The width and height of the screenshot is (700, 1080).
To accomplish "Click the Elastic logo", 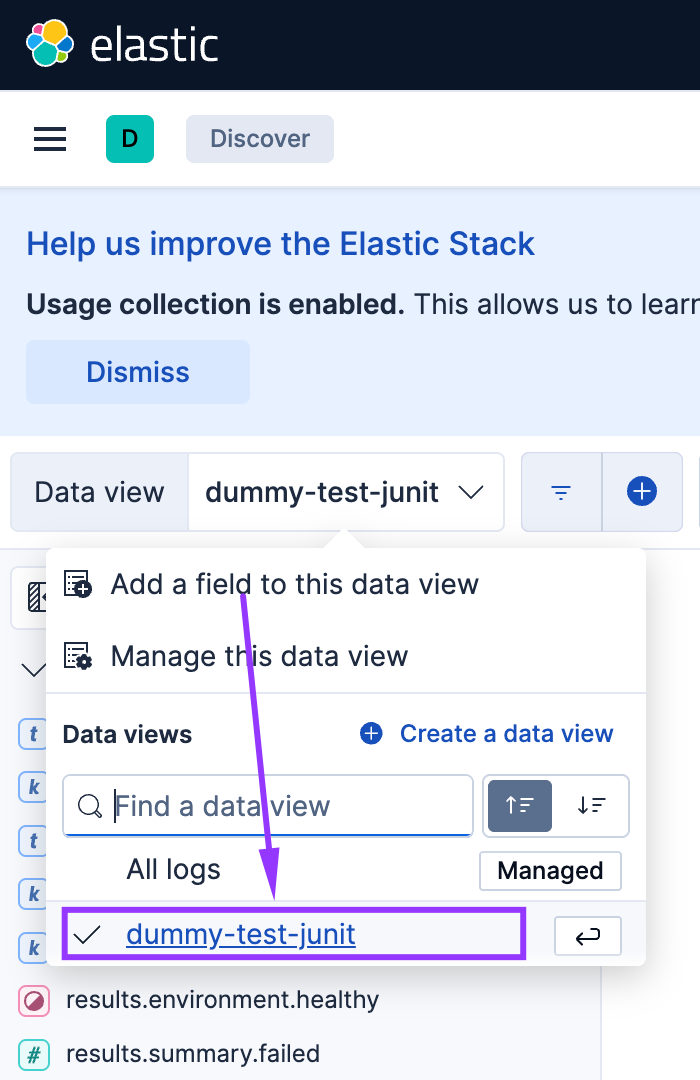I will pyautogui.click(x=122, y=44).
